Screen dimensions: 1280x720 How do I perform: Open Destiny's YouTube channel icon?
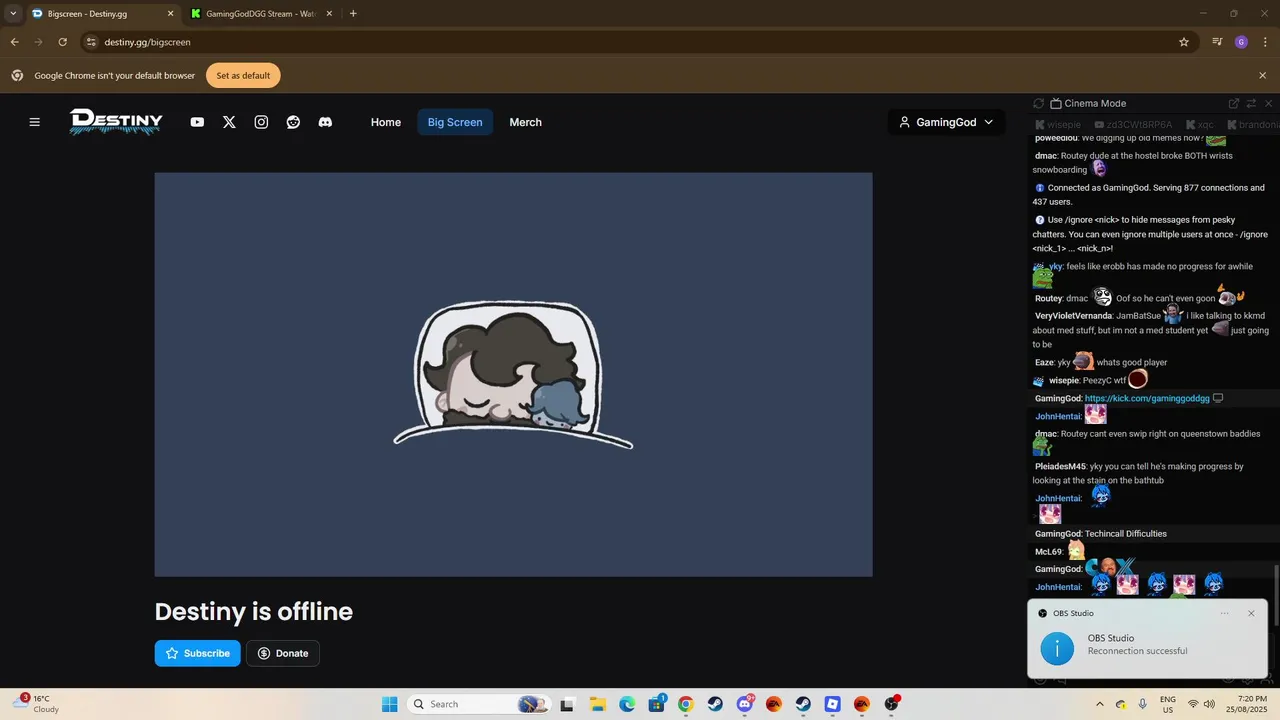[197, 122]
